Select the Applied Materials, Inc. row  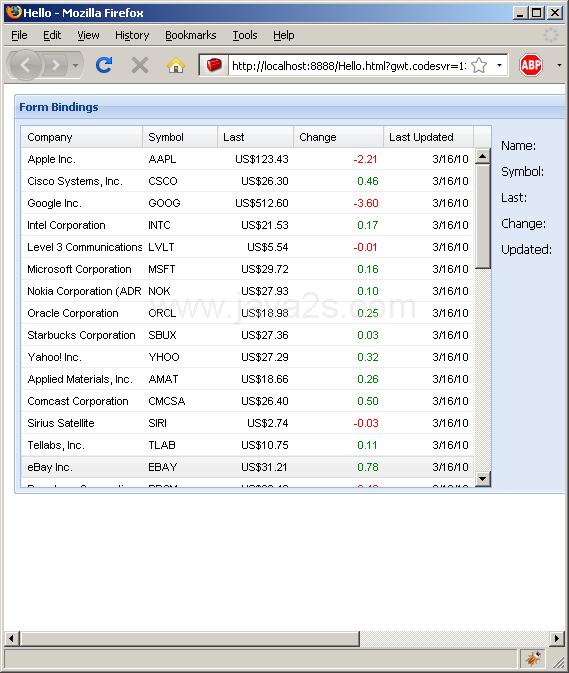(247, 379)
